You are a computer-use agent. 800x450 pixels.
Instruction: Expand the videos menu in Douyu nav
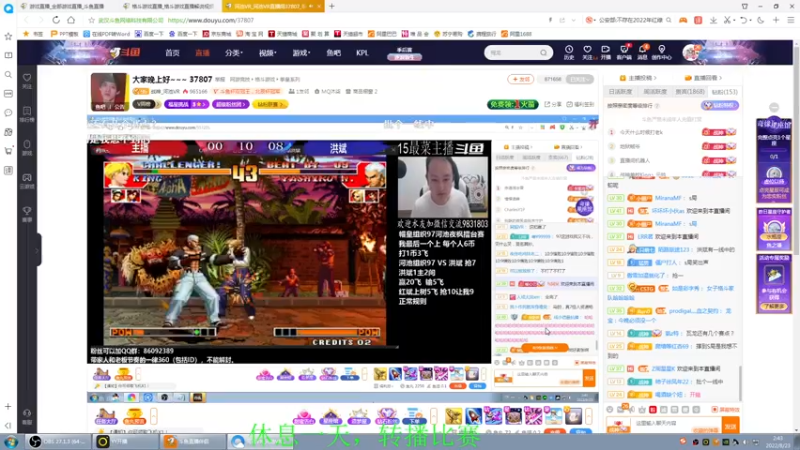pyautogui.click(x=267, y=53)
